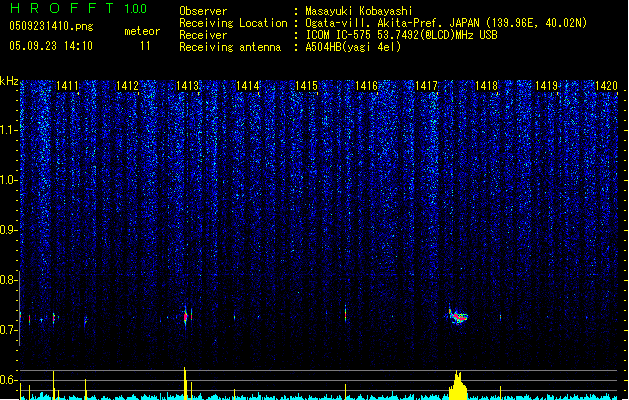Click the 1.0 kHz axis label
Image resolution: width=629 pixels, height=400 pixels.
tap(8, 180)
